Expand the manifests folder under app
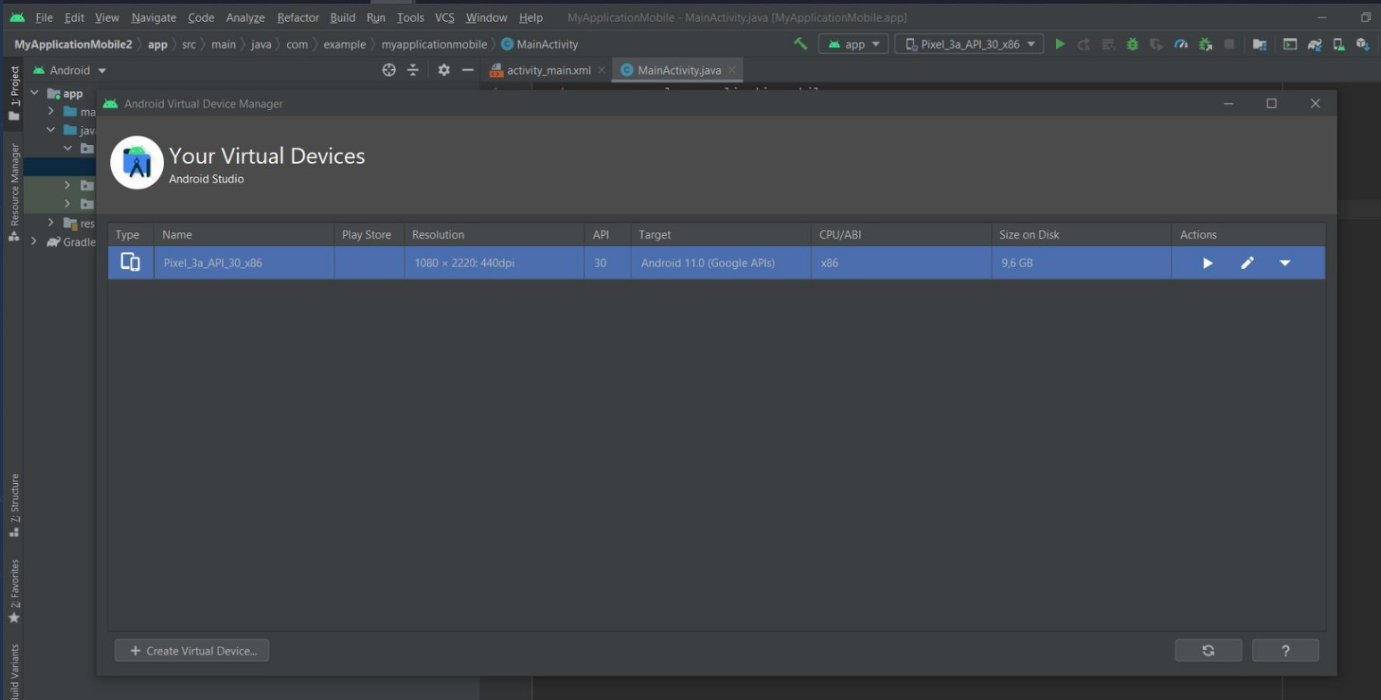This screenshot has width=1381, height=700. click(51, 112)
